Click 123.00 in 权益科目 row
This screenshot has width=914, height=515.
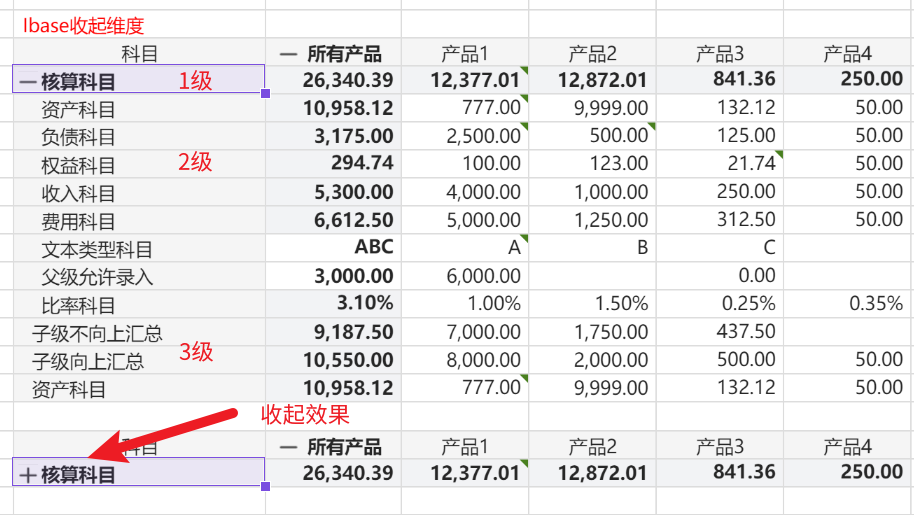click(x=619, y=164)
